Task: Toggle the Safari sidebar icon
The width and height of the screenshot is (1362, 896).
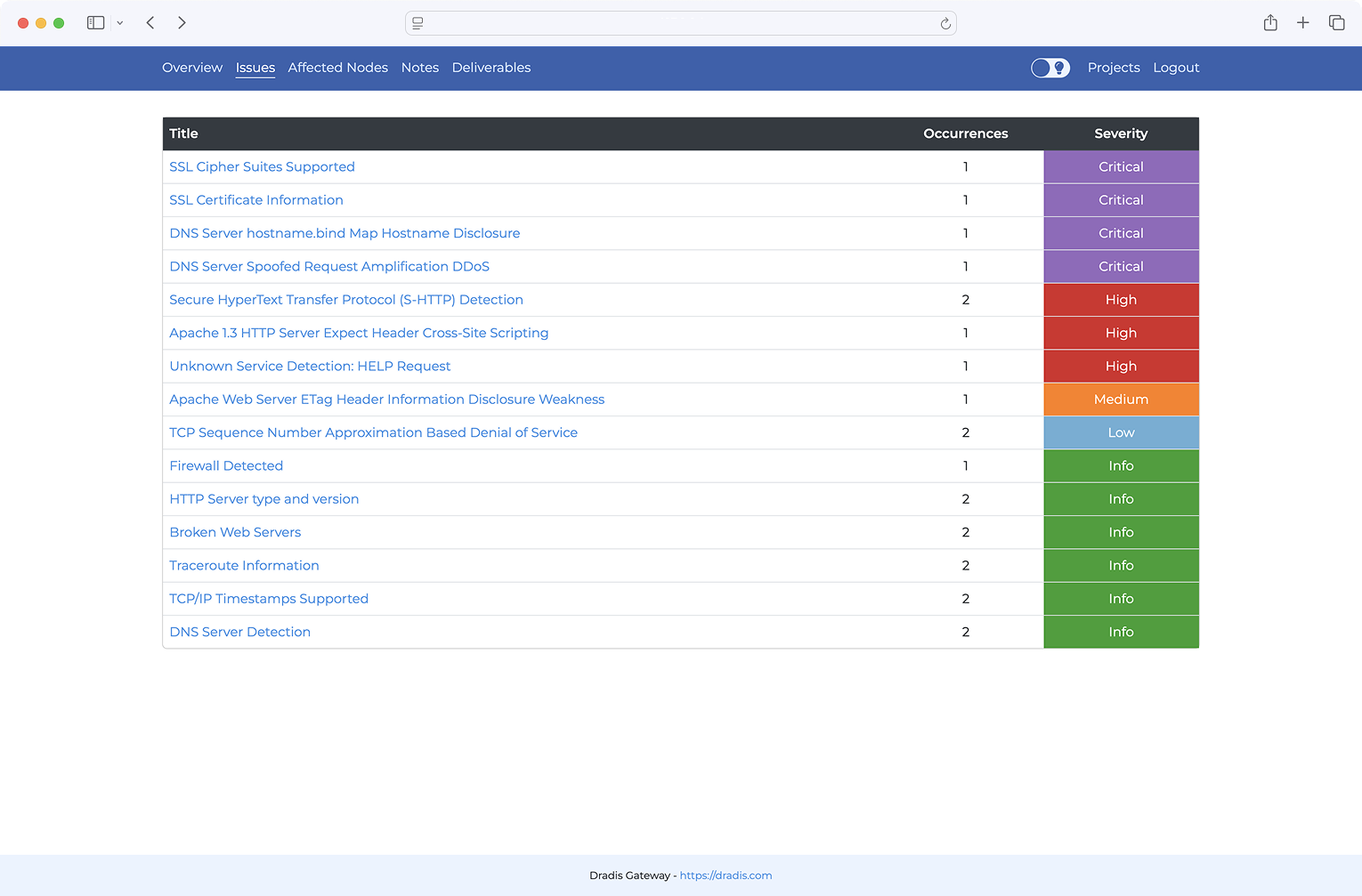Action: coord(95,22)
